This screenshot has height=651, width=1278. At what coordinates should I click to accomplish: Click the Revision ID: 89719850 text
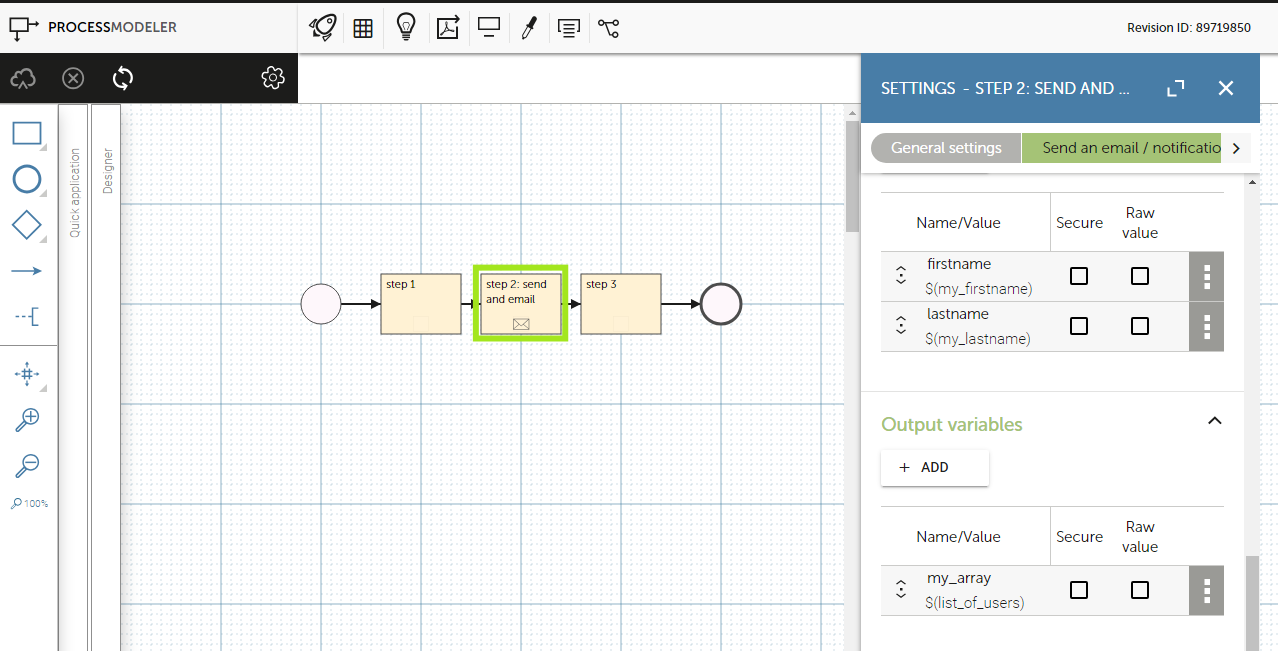(1189, 28)
